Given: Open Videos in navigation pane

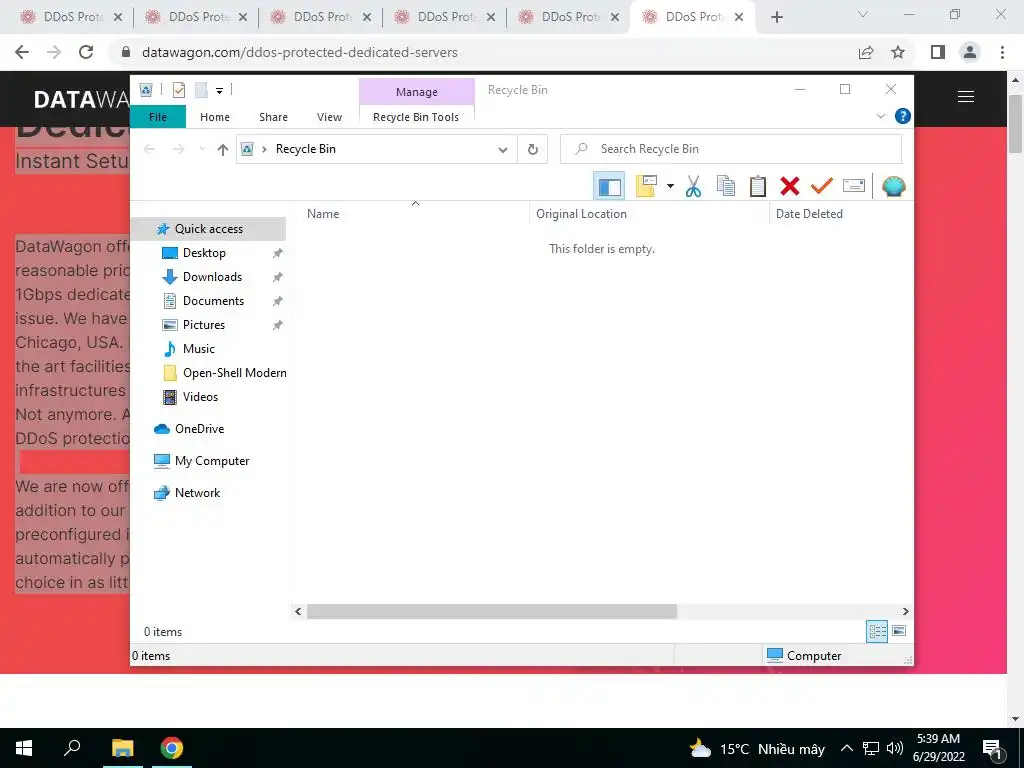Looking at the screenshot, I should [200, 397].
